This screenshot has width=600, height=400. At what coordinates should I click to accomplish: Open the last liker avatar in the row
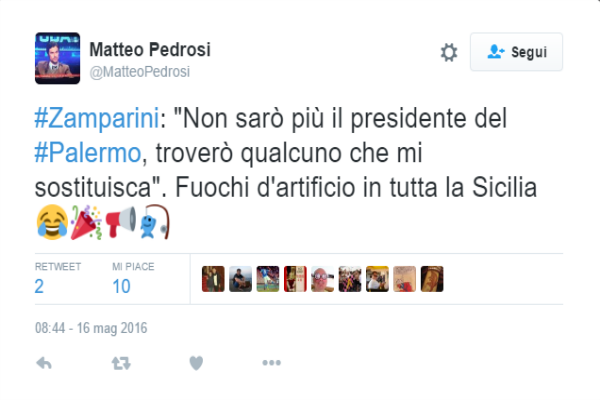click(432, 279)
